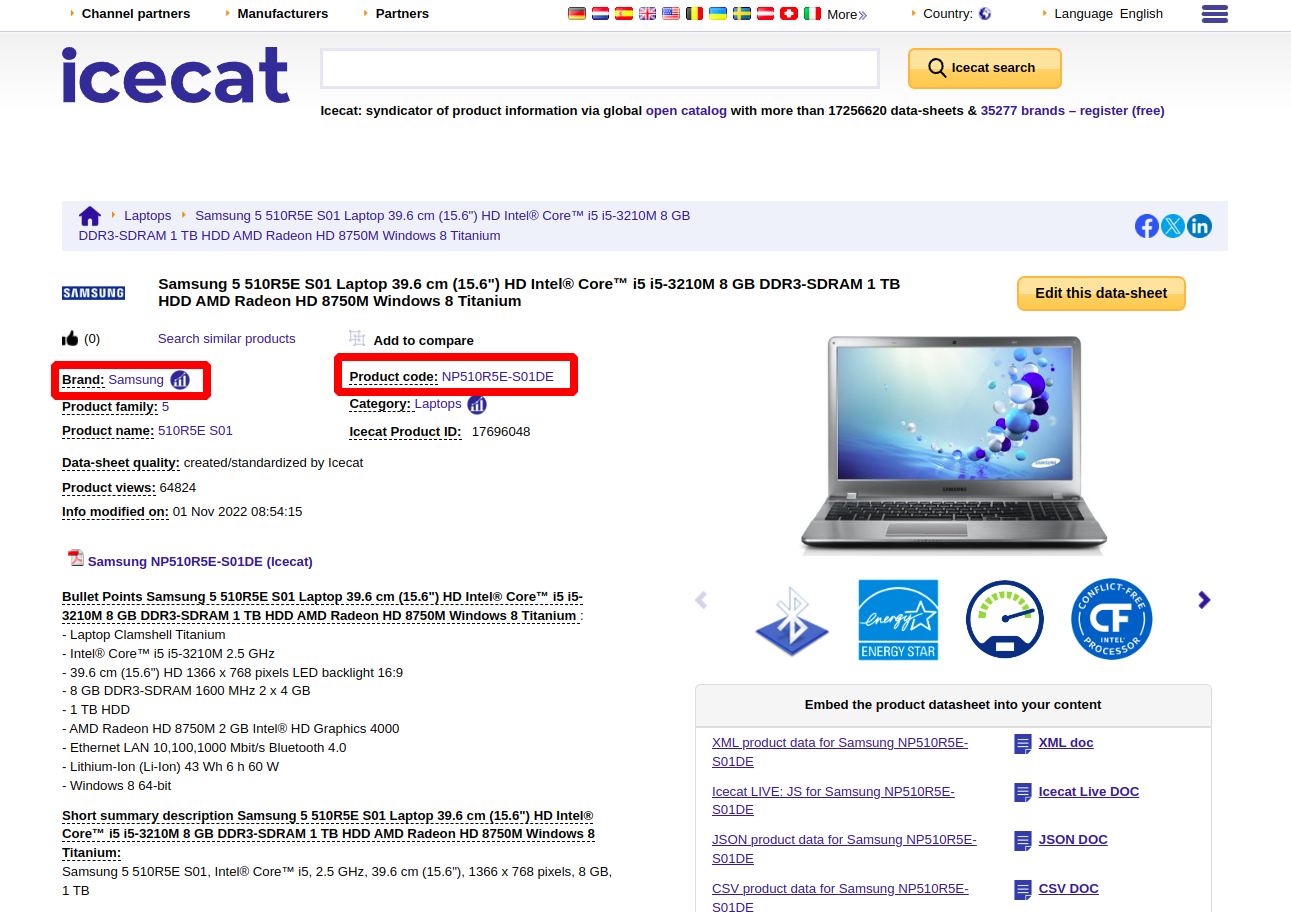The width and height of the screenshot is (1291, 912).
Task: Select the Ukrainian flag icon
Action: 718,14
